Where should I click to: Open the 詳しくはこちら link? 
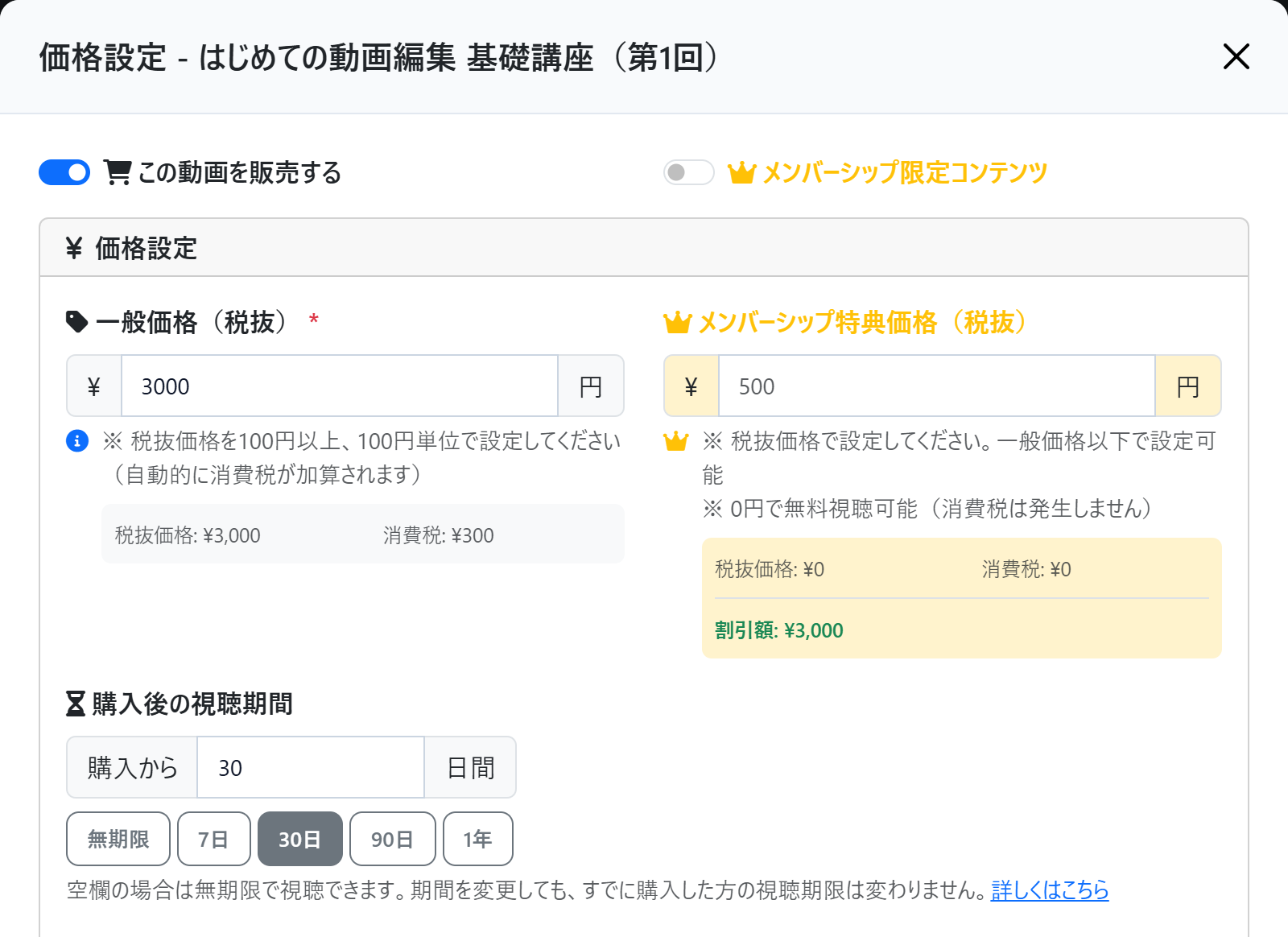coord(1050,890)
